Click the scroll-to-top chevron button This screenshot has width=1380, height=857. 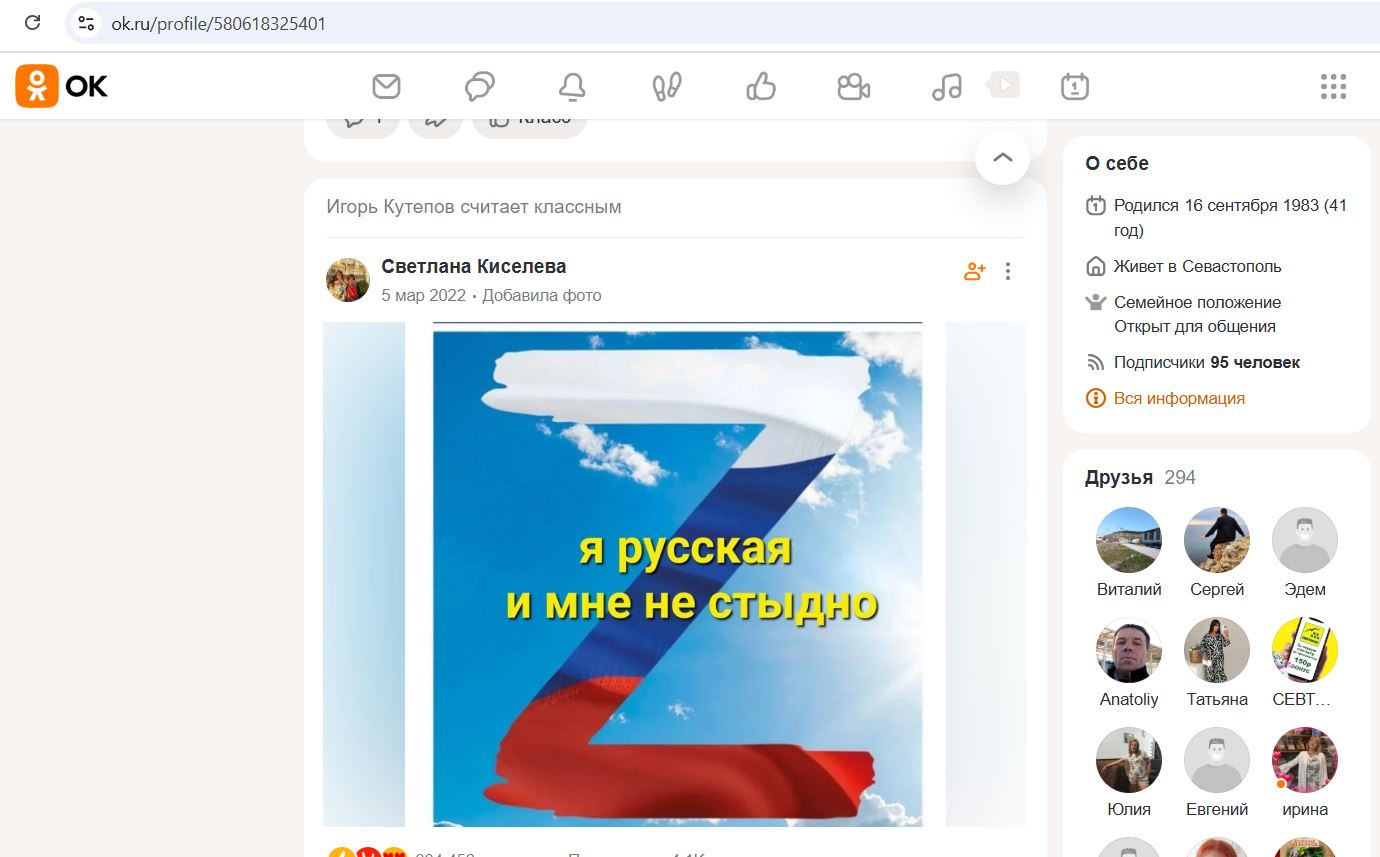point(1002,157)
